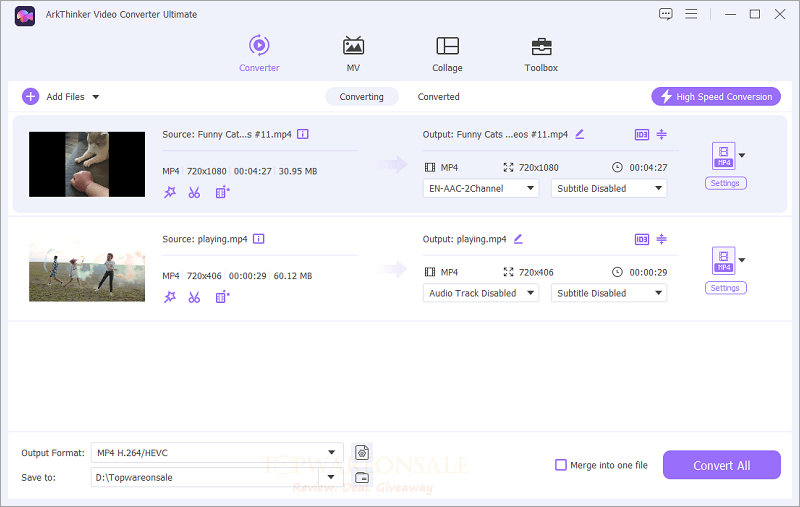Open the feedback chat icon
The width and height of the screenshot is (800, 507).
point(666,14)
